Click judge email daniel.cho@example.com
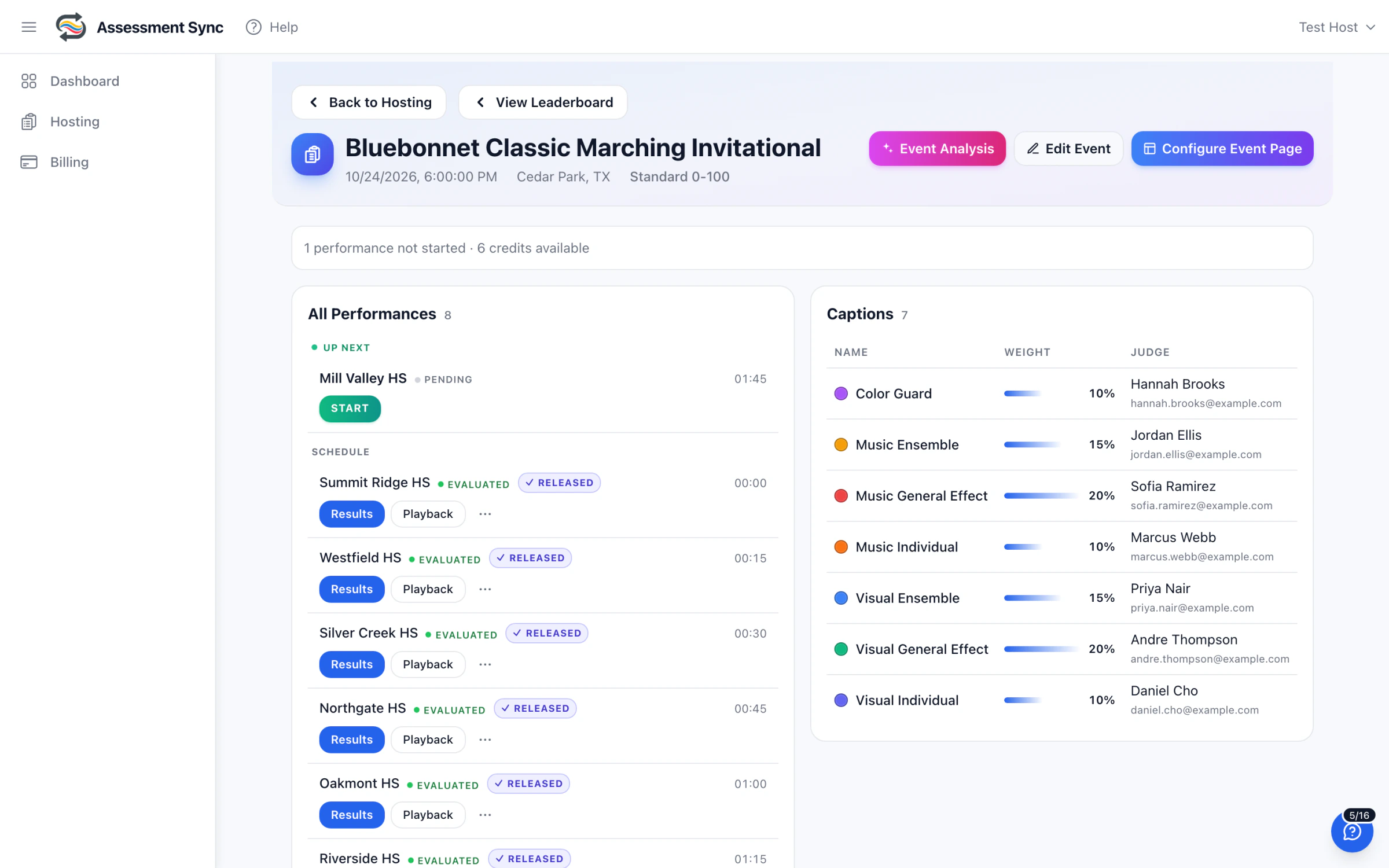This screenshot has width=1389, height=868. [x=1195, y=710]
